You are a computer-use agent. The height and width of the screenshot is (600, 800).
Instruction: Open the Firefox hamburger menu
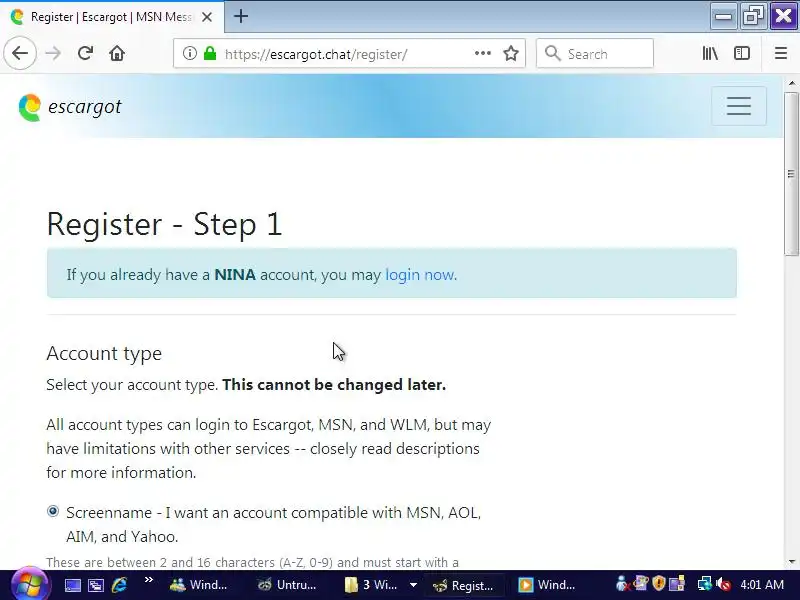[x=781, y=53]
